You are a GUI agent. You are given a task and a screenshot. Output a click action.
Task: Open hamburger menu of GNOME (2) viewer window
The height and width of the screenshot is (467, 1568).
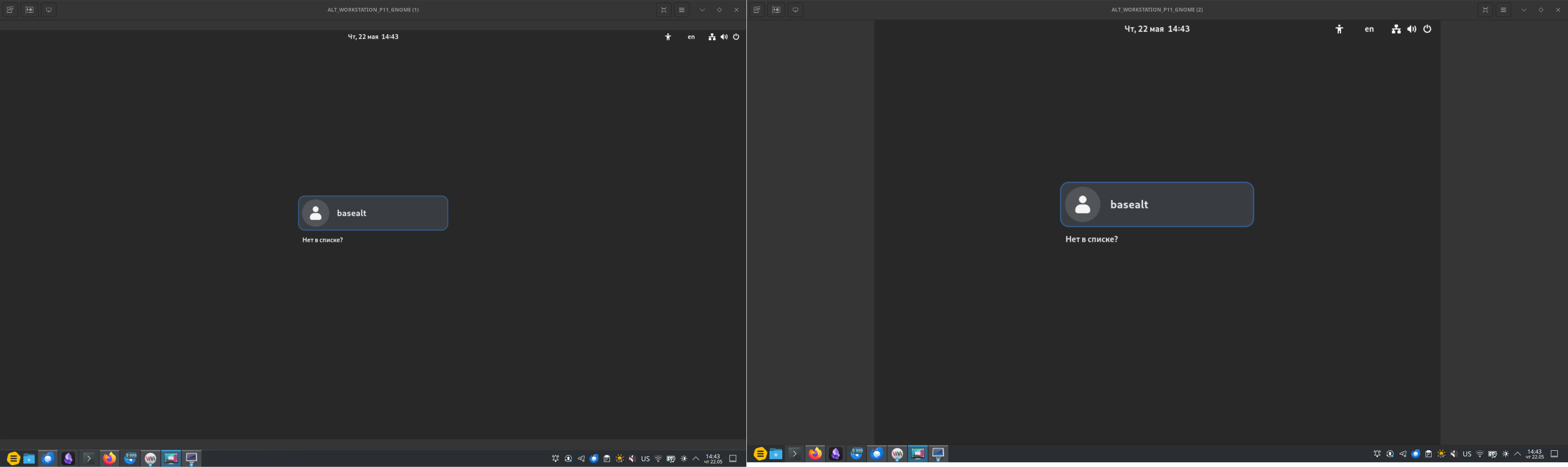(x=1503, y=10)
